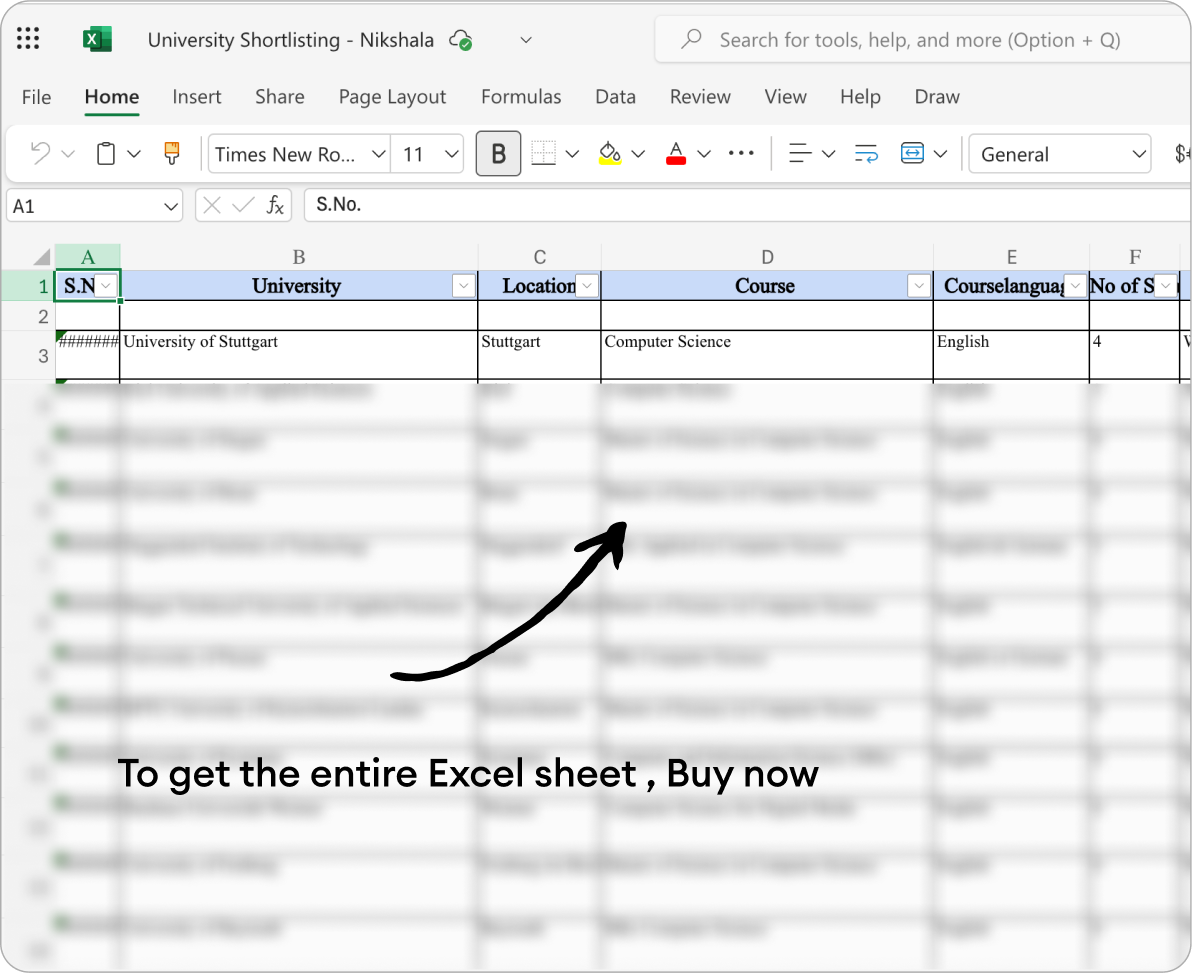This screenshot has width=1192, height=973.
Task: Select column B header
Action: (x=299, y=257)
